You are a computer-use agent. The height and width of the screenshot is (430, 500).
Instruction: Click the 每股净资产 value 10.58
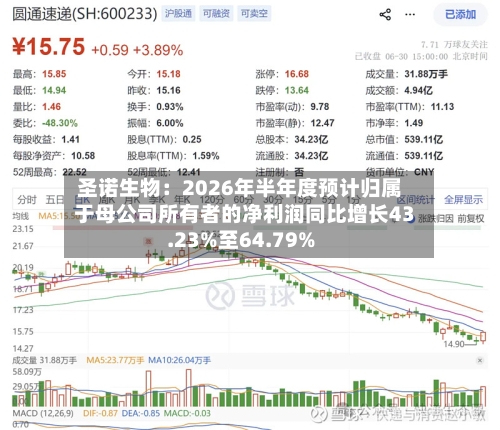click(83, 156)
